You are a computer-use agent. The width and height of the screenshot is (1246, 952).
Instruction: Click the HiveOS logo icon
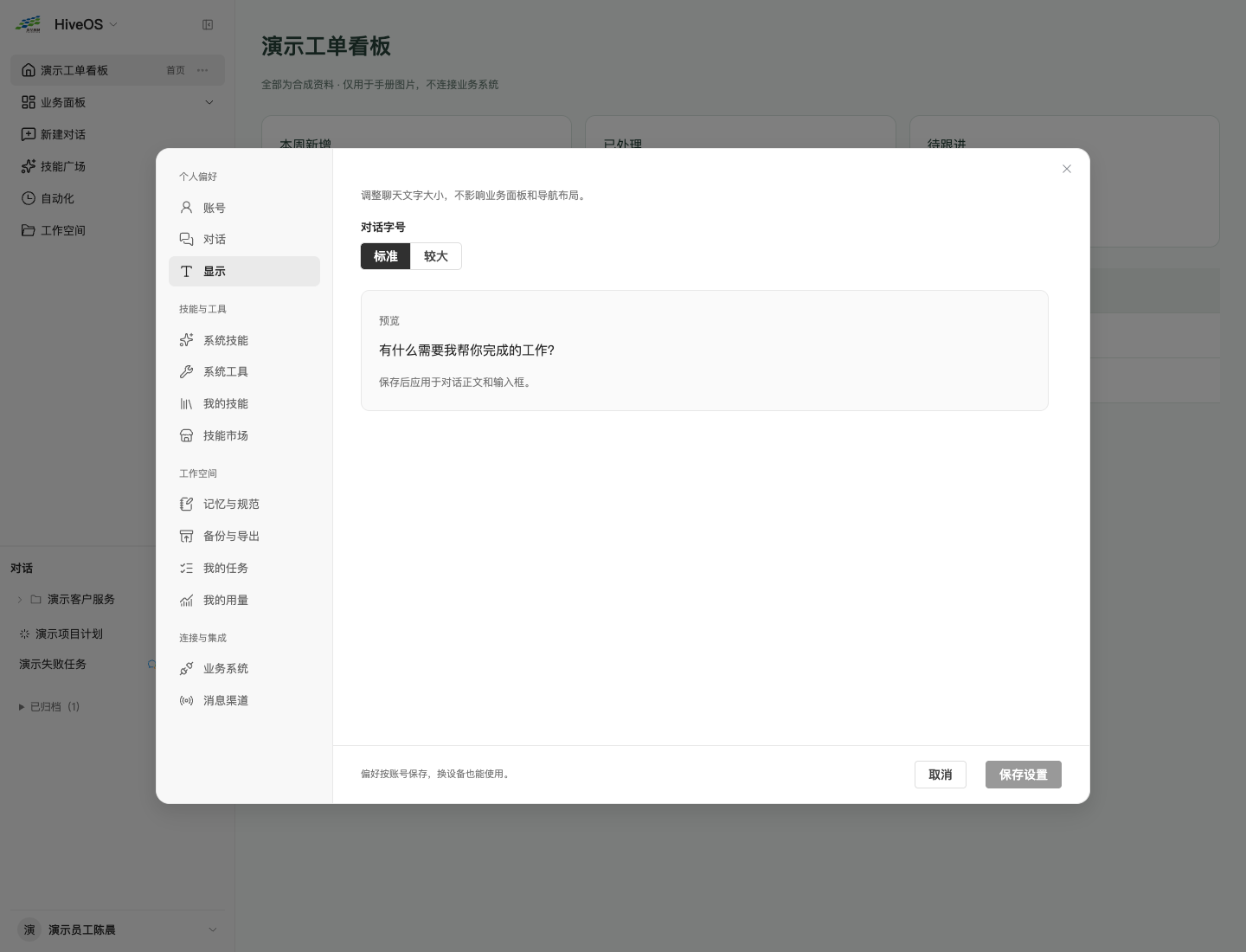click(29, 24)
